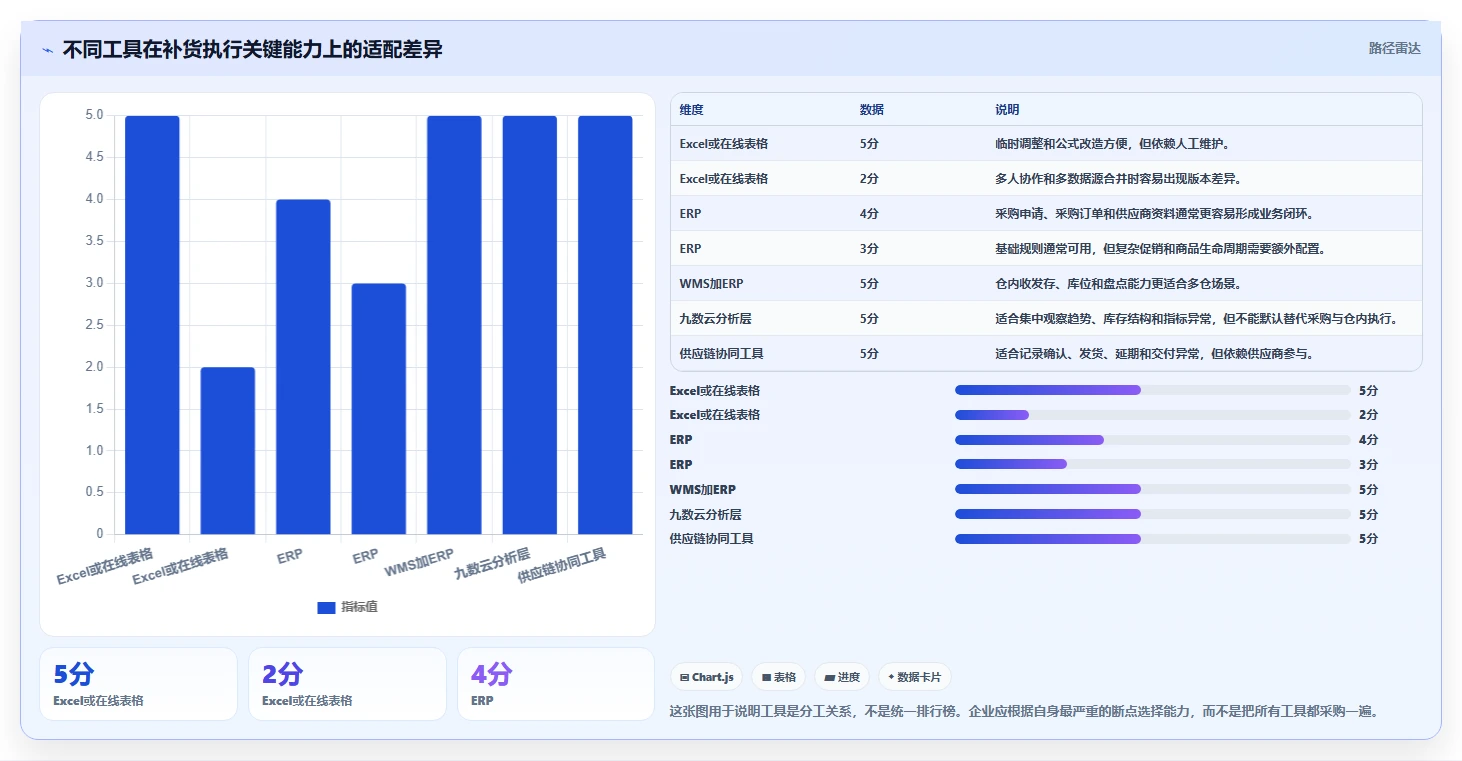Click the ERP chart bar reaching 4.0

point(303,367)
